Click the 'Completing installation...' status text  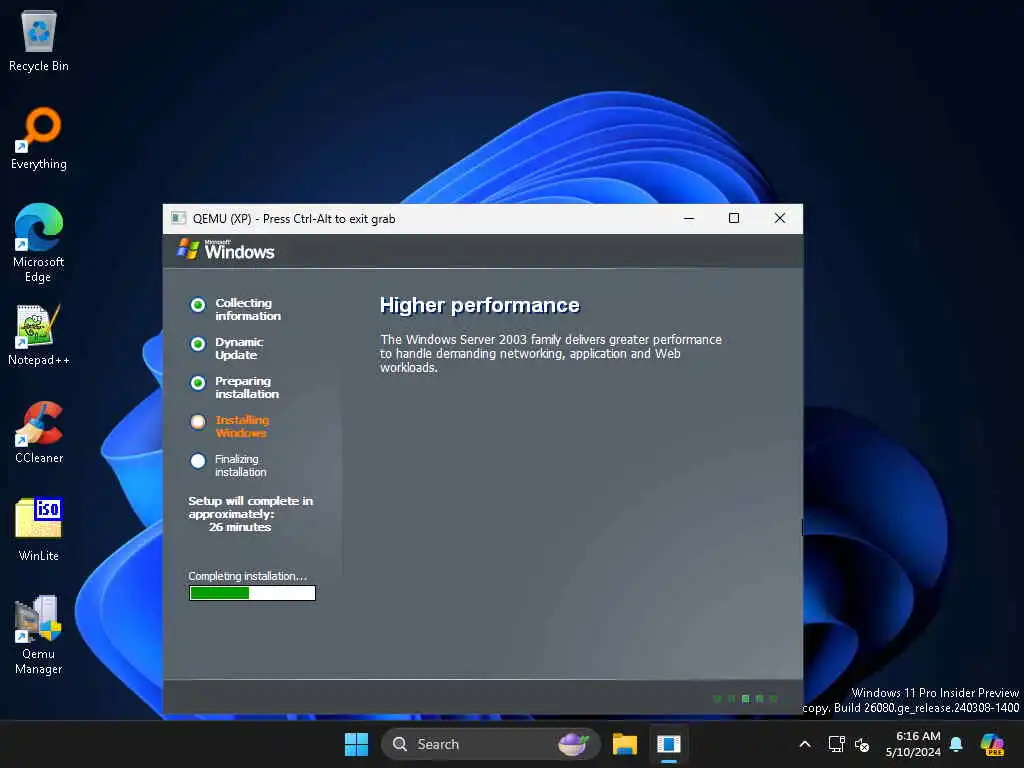(248, 576)
